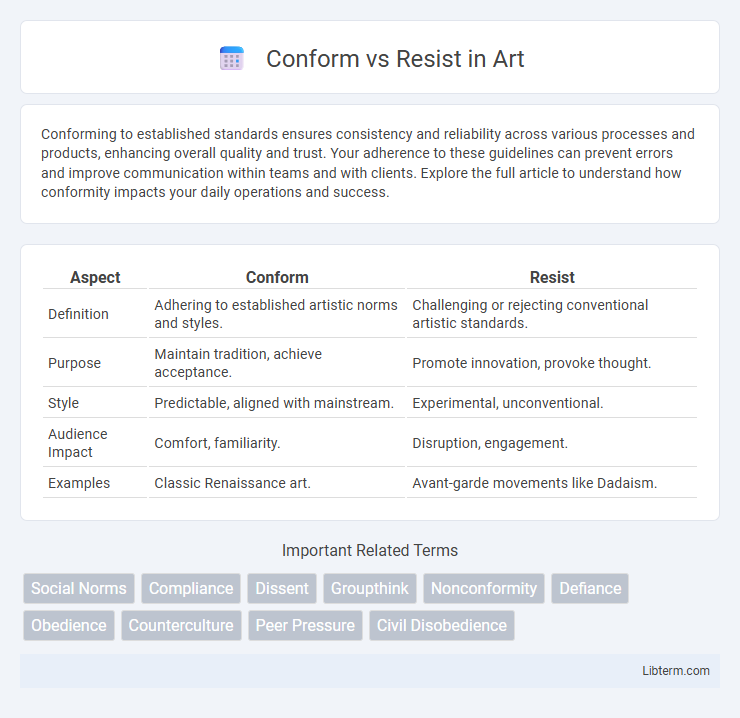
Task: Click 'Classic Renaissance art' cell
Action: 277,483
